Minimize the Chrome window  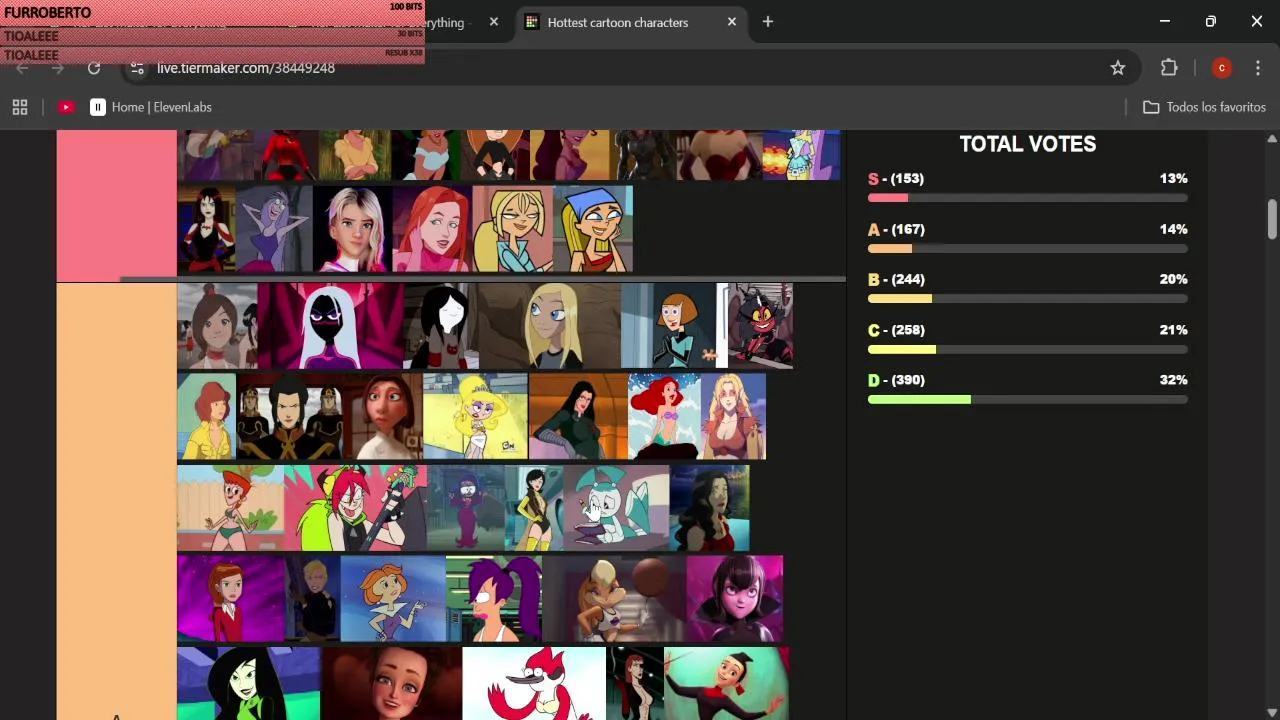1164,22
